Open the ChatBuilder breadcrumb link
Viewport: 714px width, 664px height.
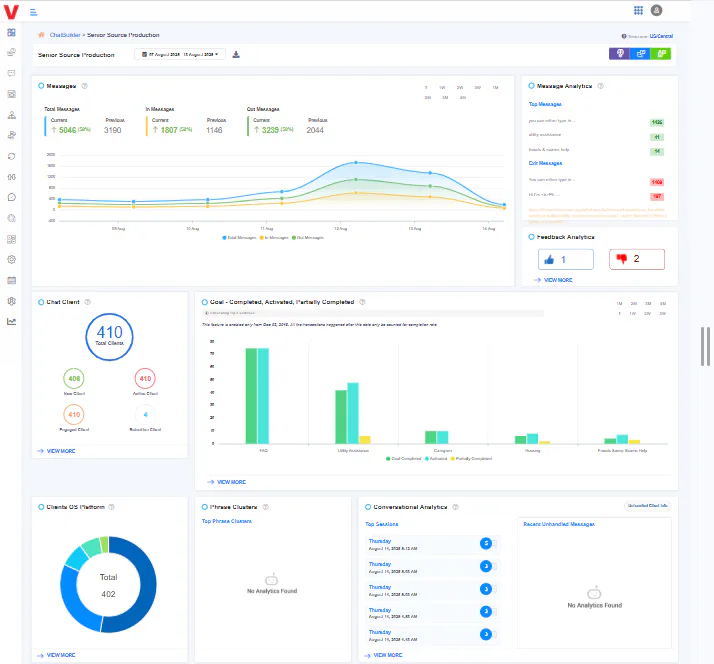pyautogui.click(x=65, y=35)
